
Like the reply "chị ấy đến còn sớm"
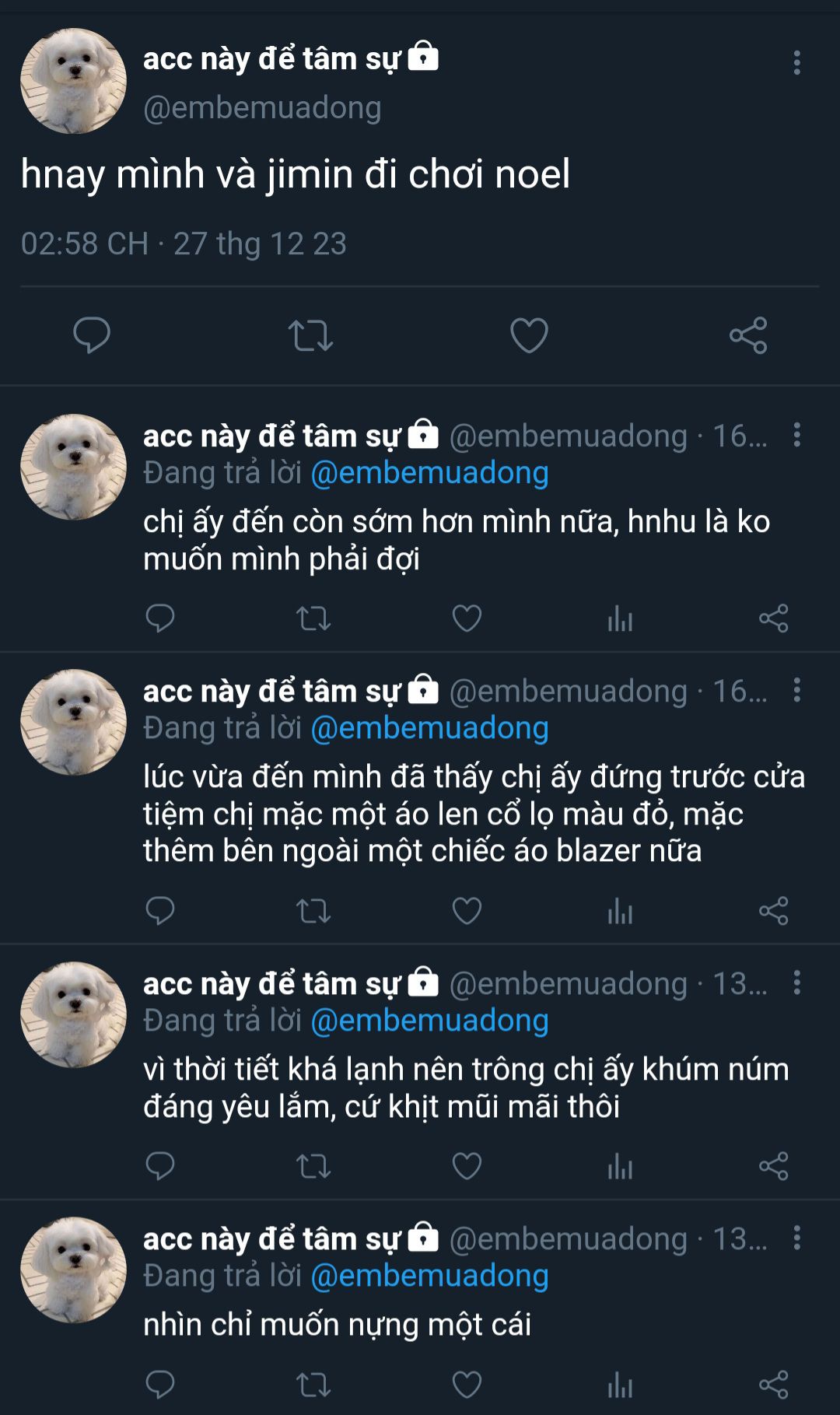[467, 619]
